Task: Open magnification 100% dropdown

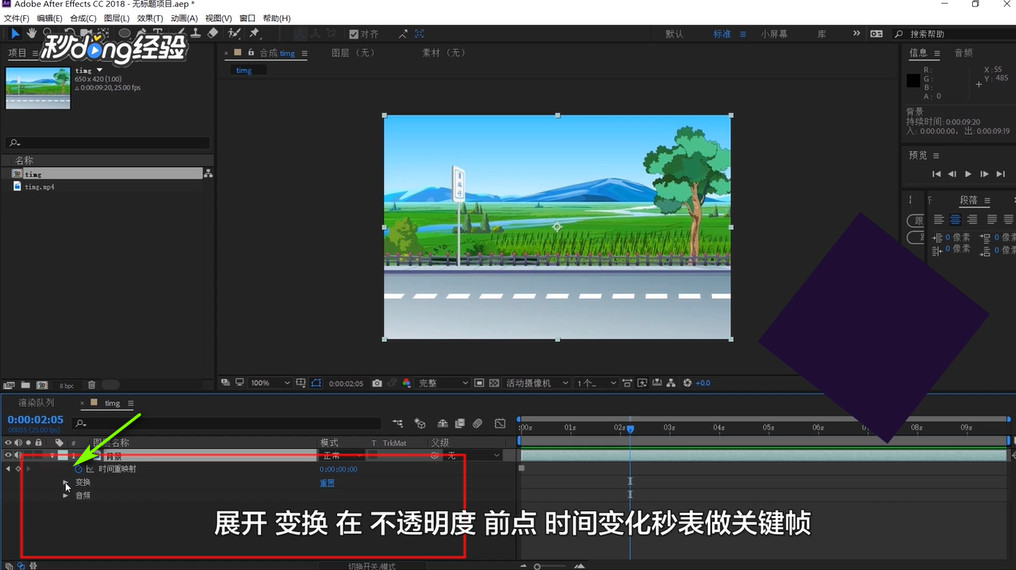Action: pyautogui.click(x=271, y=383)
